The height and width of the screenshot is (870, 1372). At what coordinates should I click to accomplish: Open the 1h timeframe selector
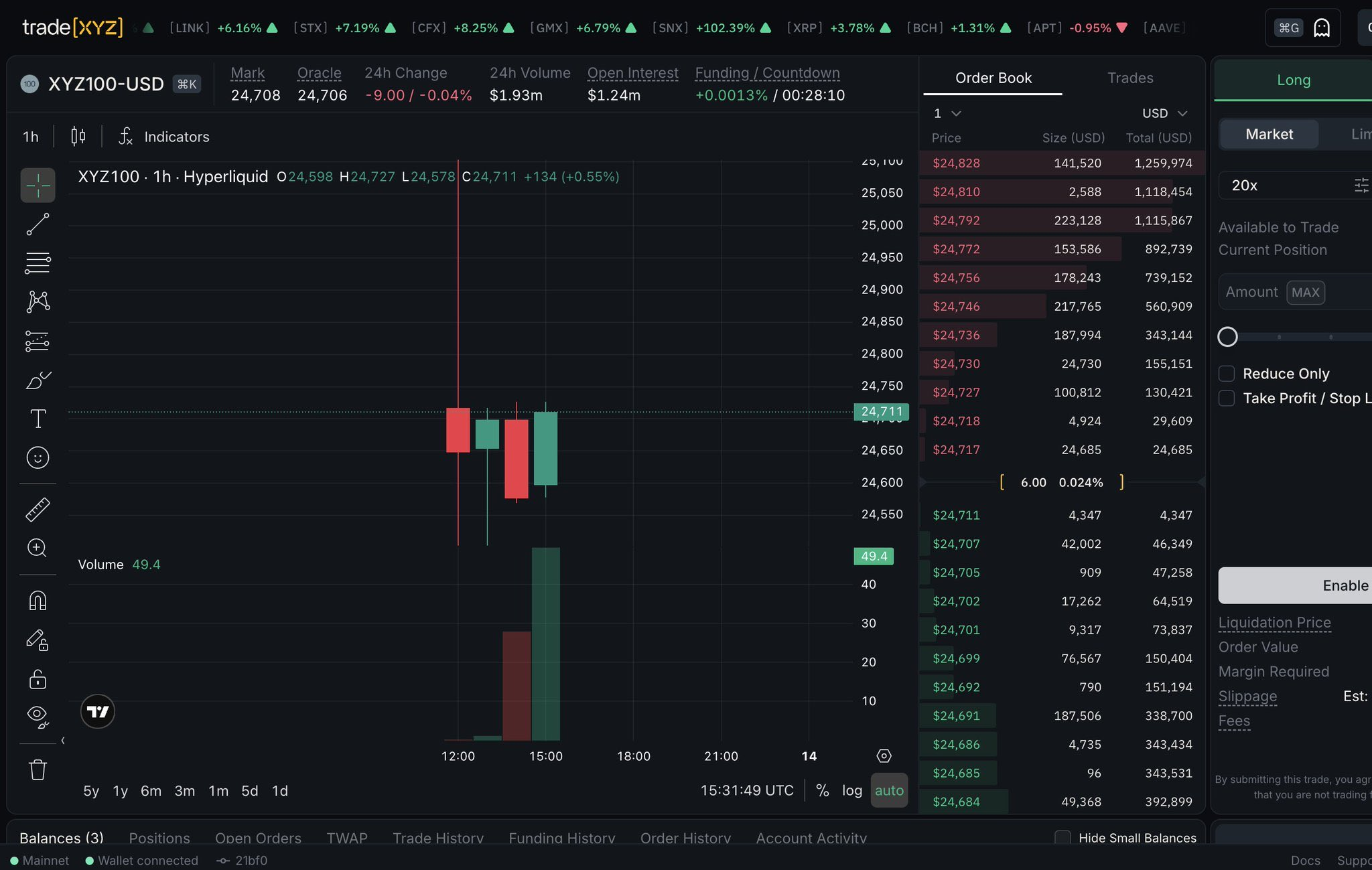(31, 137)
